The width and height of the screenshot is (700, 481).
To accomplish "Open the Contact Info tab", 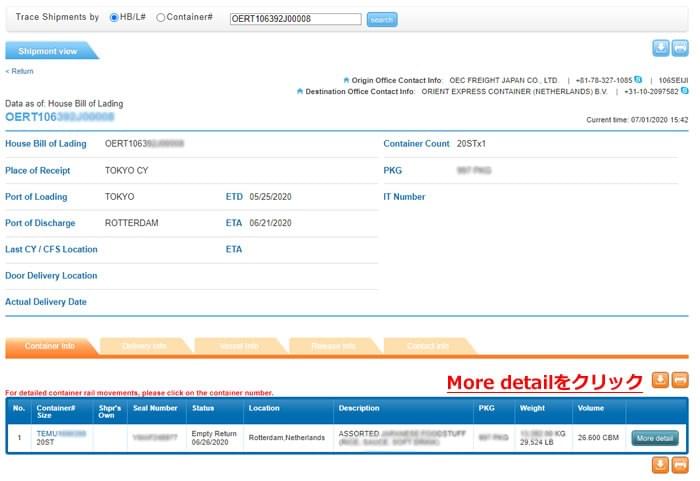I will coord(427,347).
